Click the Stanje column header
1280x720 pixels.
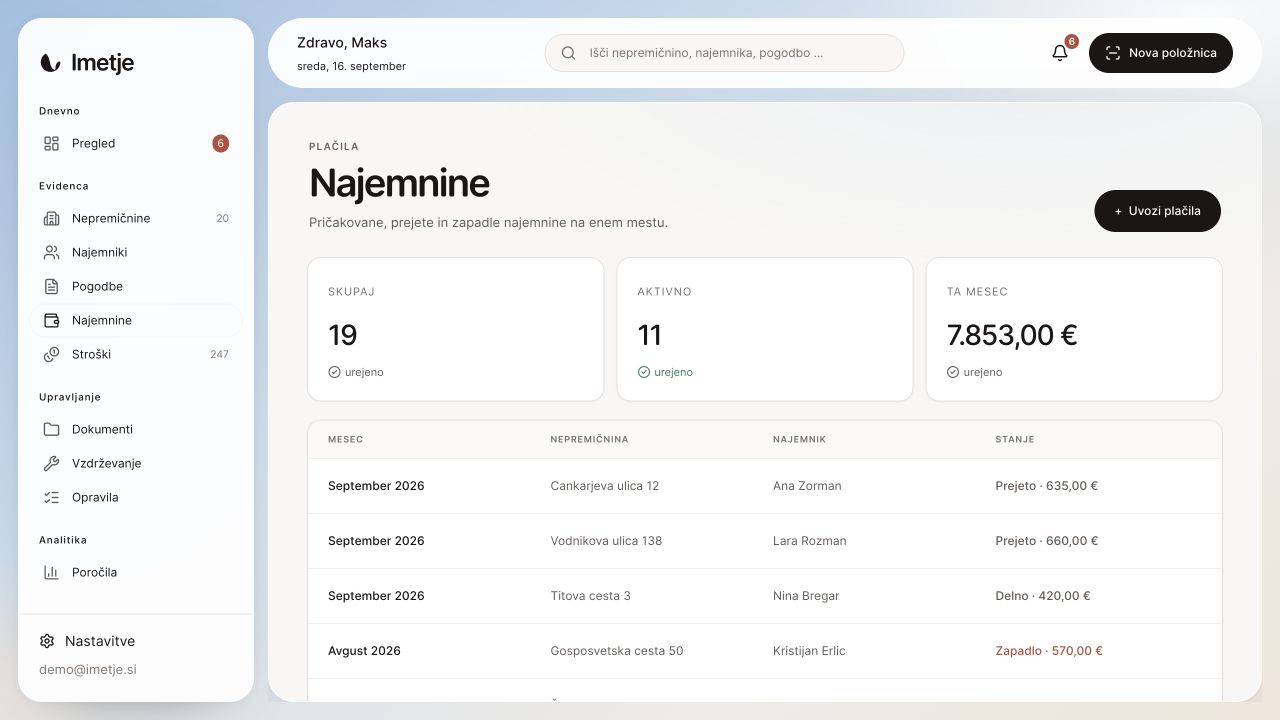tap(1015, 439)
